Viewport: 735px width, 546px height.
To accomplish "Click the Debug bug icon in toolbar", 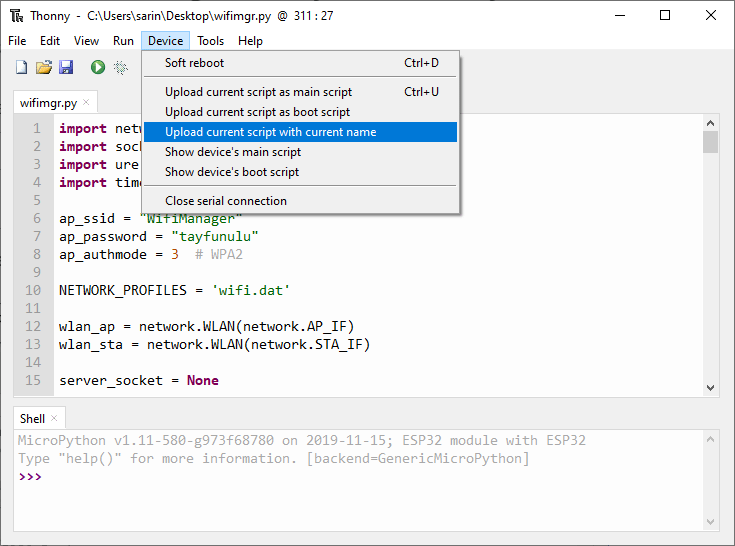I will tap(120, 67).
